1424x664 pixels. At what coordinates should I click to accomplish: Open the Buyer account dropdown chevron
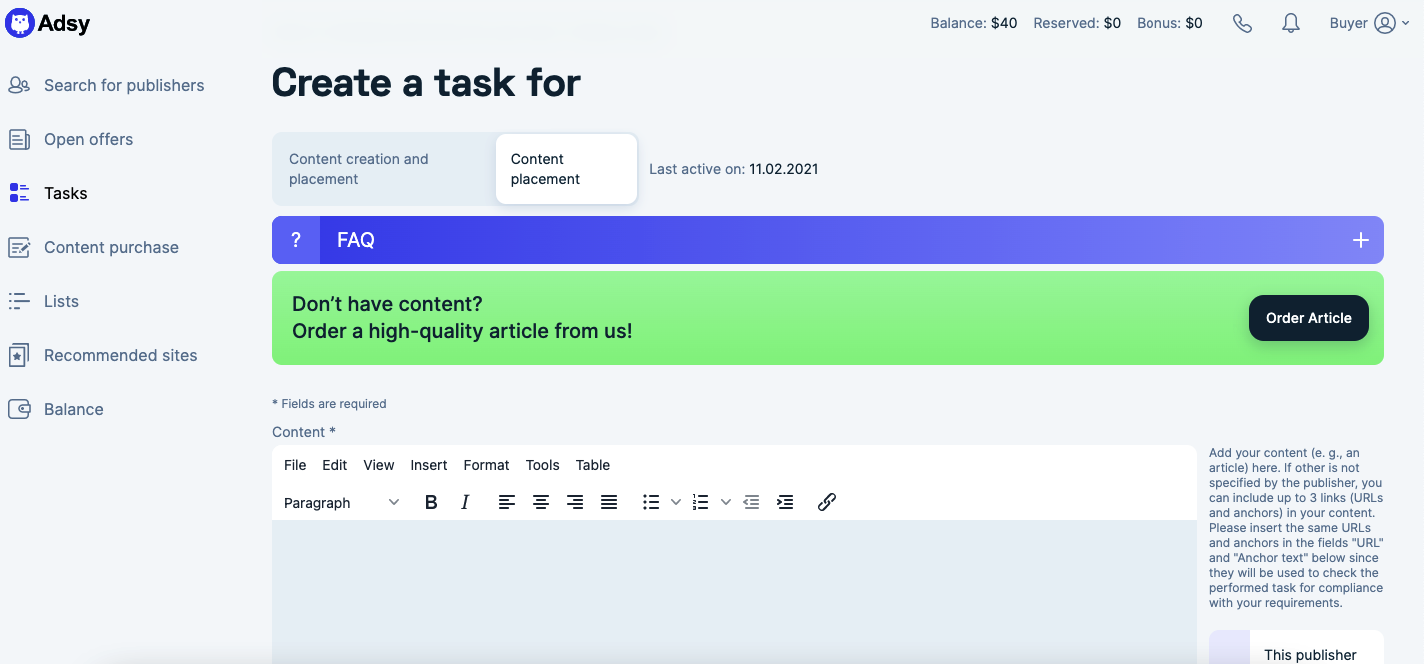[1405, 23]
